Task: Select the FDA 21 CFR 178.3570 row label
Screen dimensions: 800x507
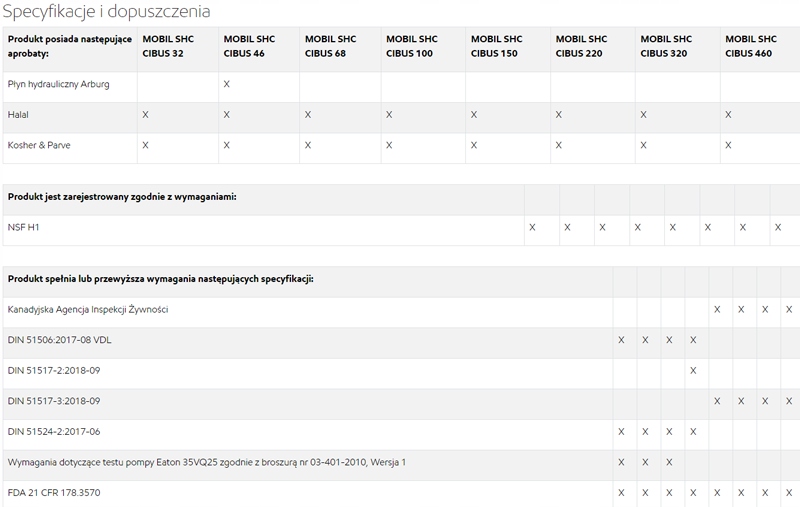Action: [x=53, y=493]
